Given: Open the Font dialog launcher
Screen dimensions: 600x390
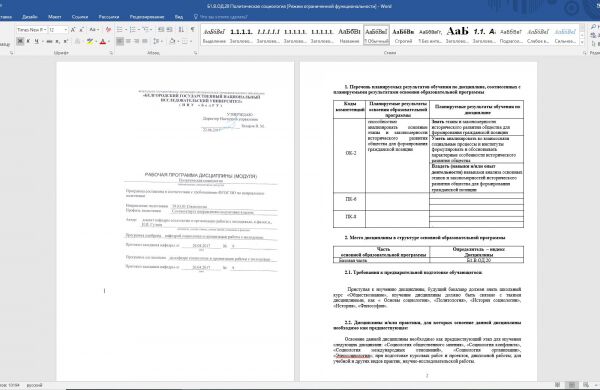Looking at the screenshot, I should pyautogui.click(x=111, y=53).
